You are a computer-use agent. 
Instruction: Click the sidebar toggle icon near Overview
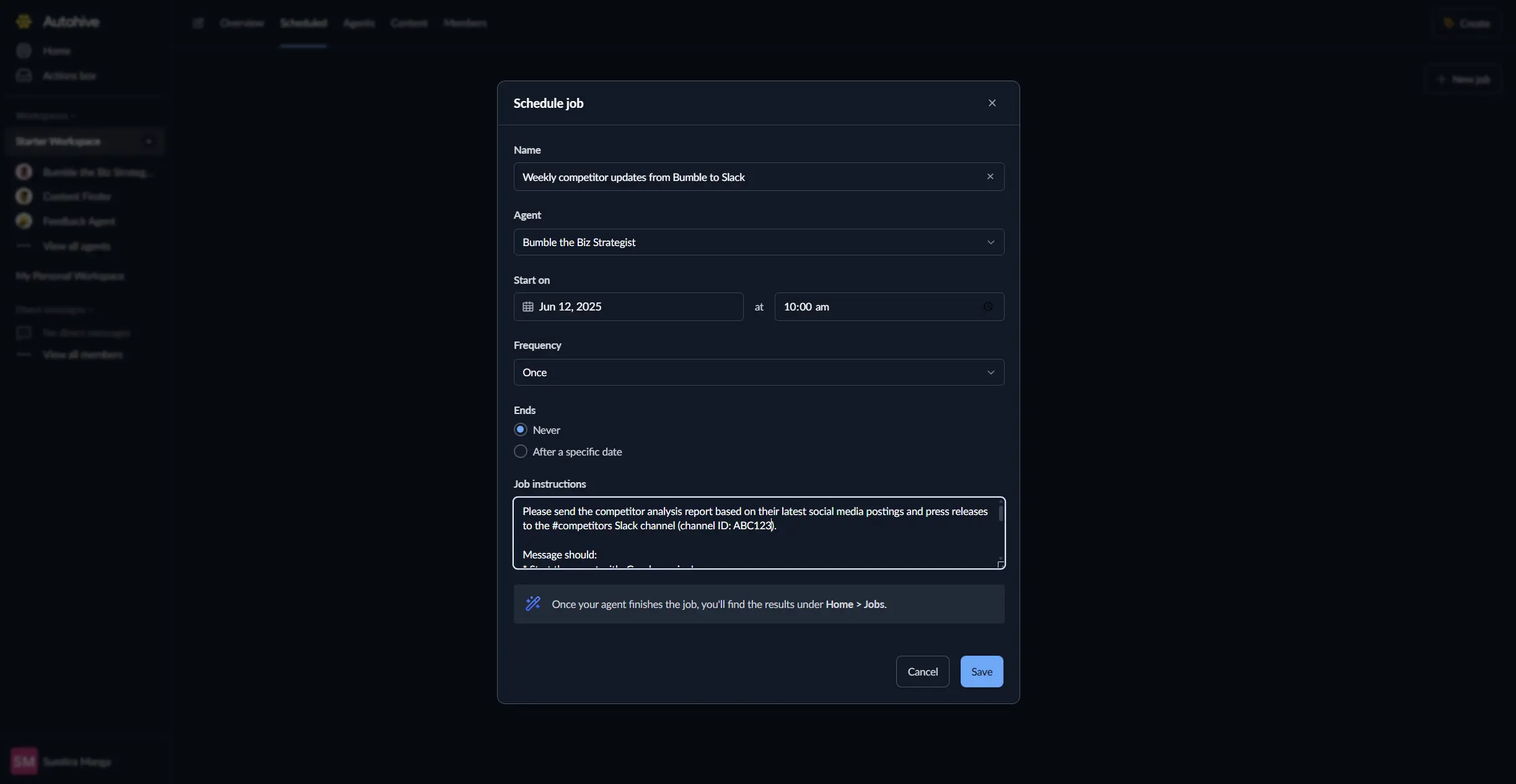click(198, 24)
